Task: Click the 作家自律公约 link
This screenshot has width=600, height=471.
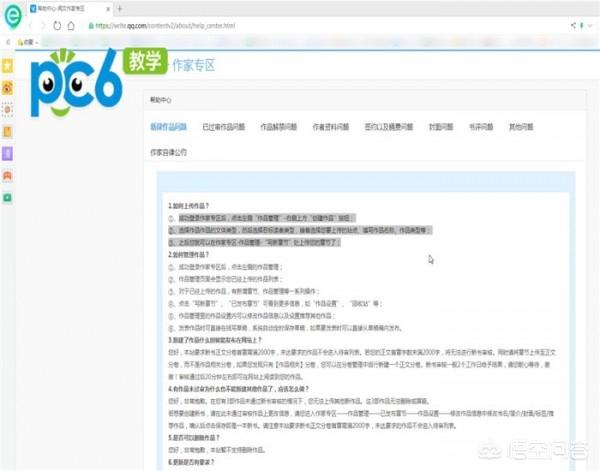Action: coord(168,152)
